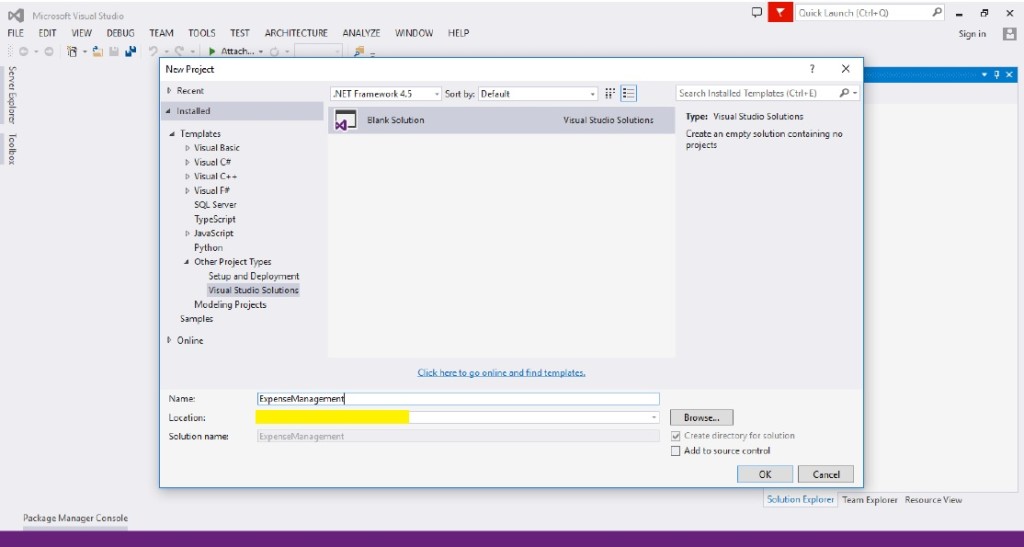Viewport: 1024px width, 547px height.
Task: Open the TOOLS menu
Action: click(x=202, y=33)
